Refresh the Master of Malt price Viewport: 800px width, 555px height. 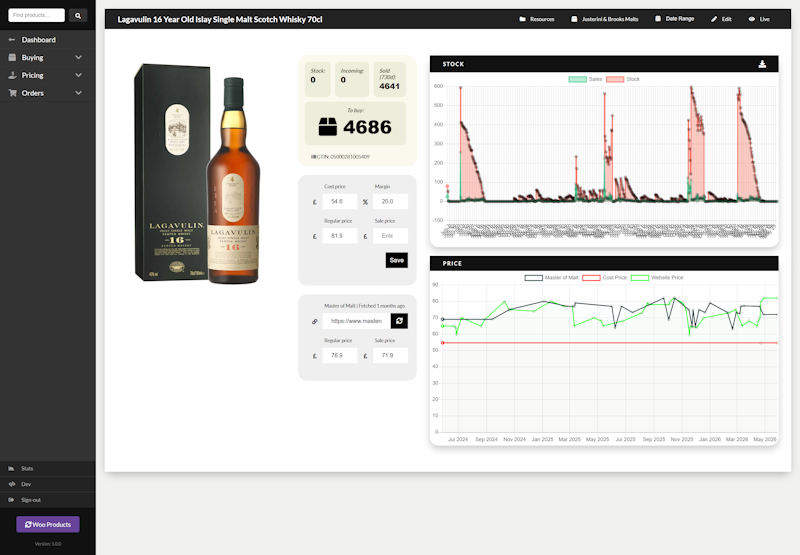399,321
